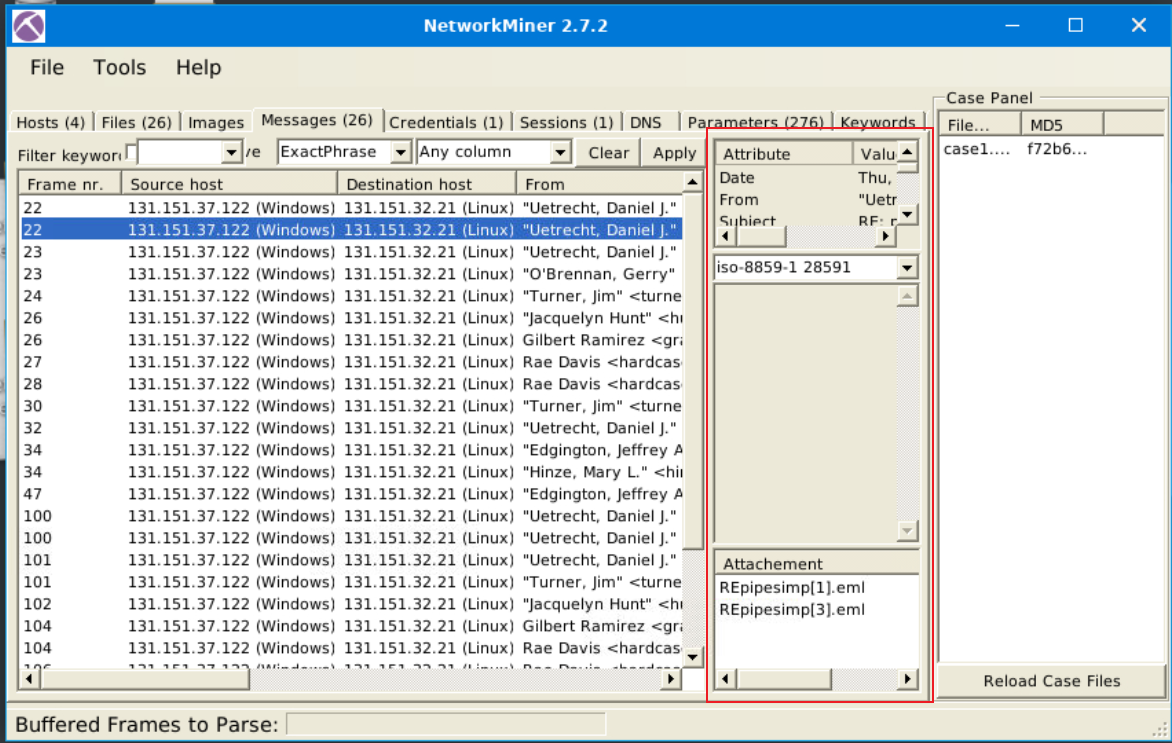This screenshot has width=1172, height=743.
Task: Click messages list scroll right arrow
Action: coord(671,679)
